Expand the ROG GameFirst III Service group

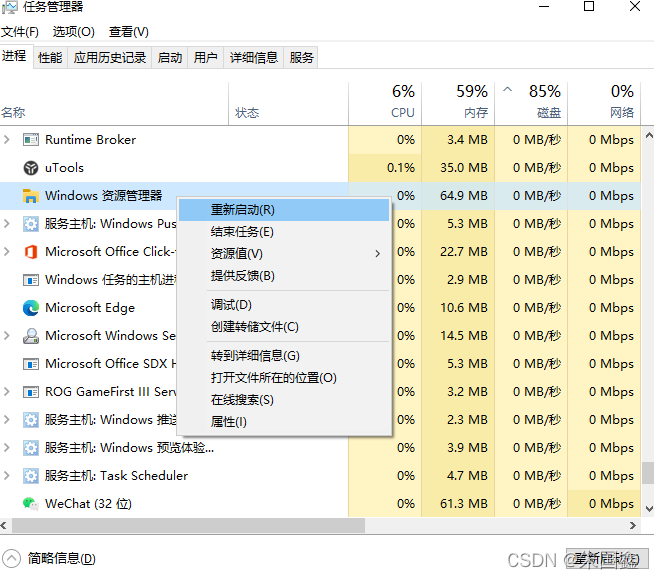(x=7, y=392)
